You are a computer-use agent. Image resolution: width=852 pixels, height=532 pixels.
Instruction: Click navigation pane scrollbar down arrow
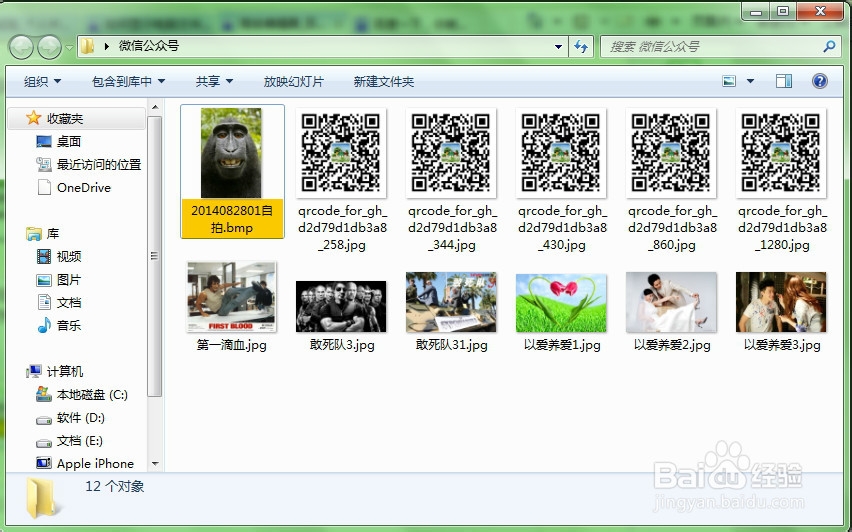155,464
